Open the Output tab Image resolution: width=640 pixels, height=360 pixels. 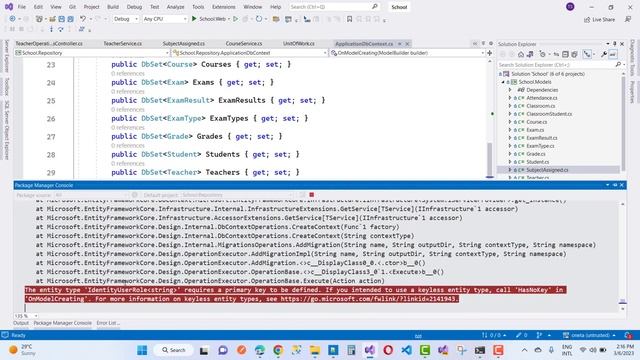[21, 323]
